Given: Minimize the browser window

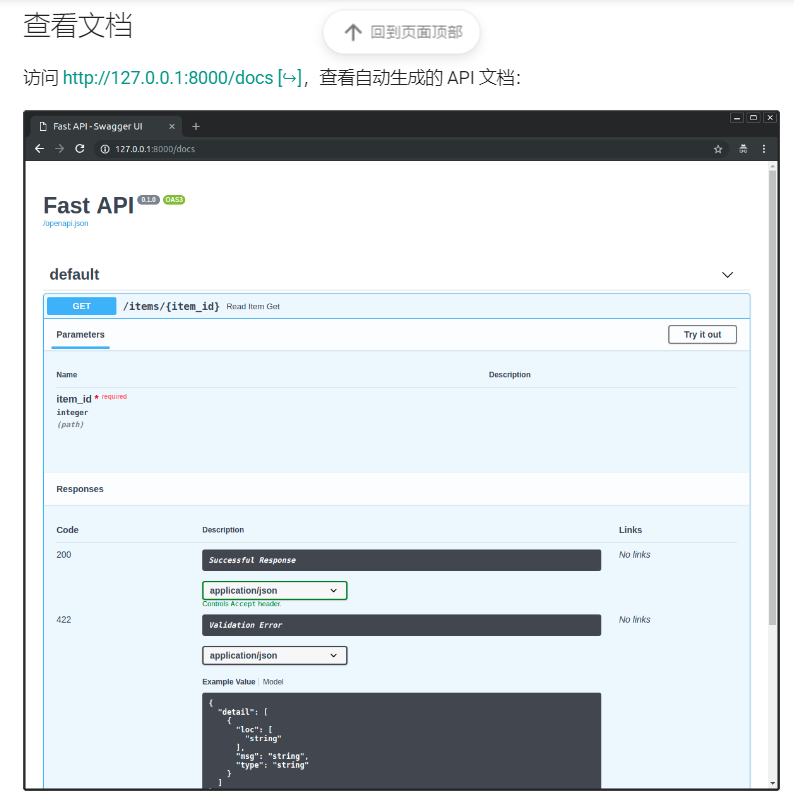Looking at the screenshot, I should (737, 118).
